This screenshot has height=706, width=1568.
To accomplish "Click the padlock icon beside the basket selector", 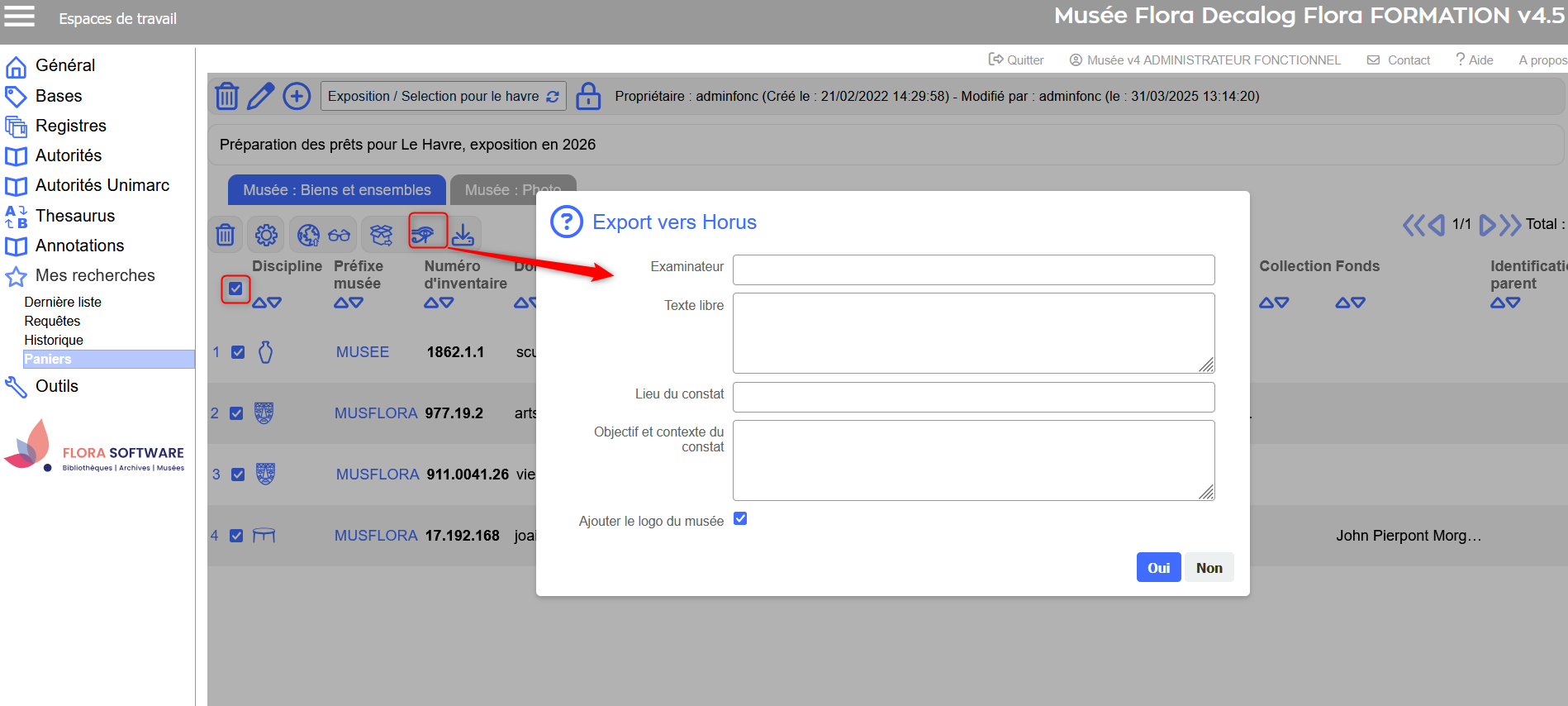I will pyautogui.click(x=587, y=96).
